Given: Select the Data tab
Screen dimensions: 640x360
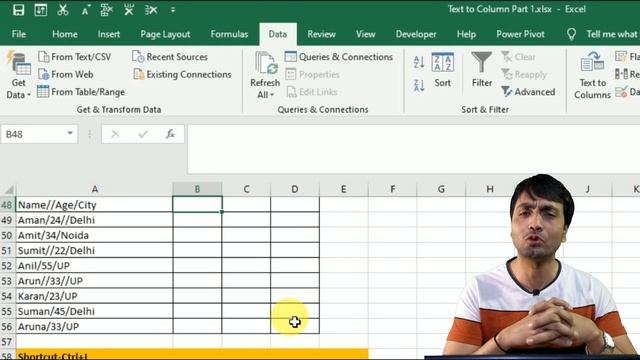Looking at the screenshot, I should [x=278, y=34].
